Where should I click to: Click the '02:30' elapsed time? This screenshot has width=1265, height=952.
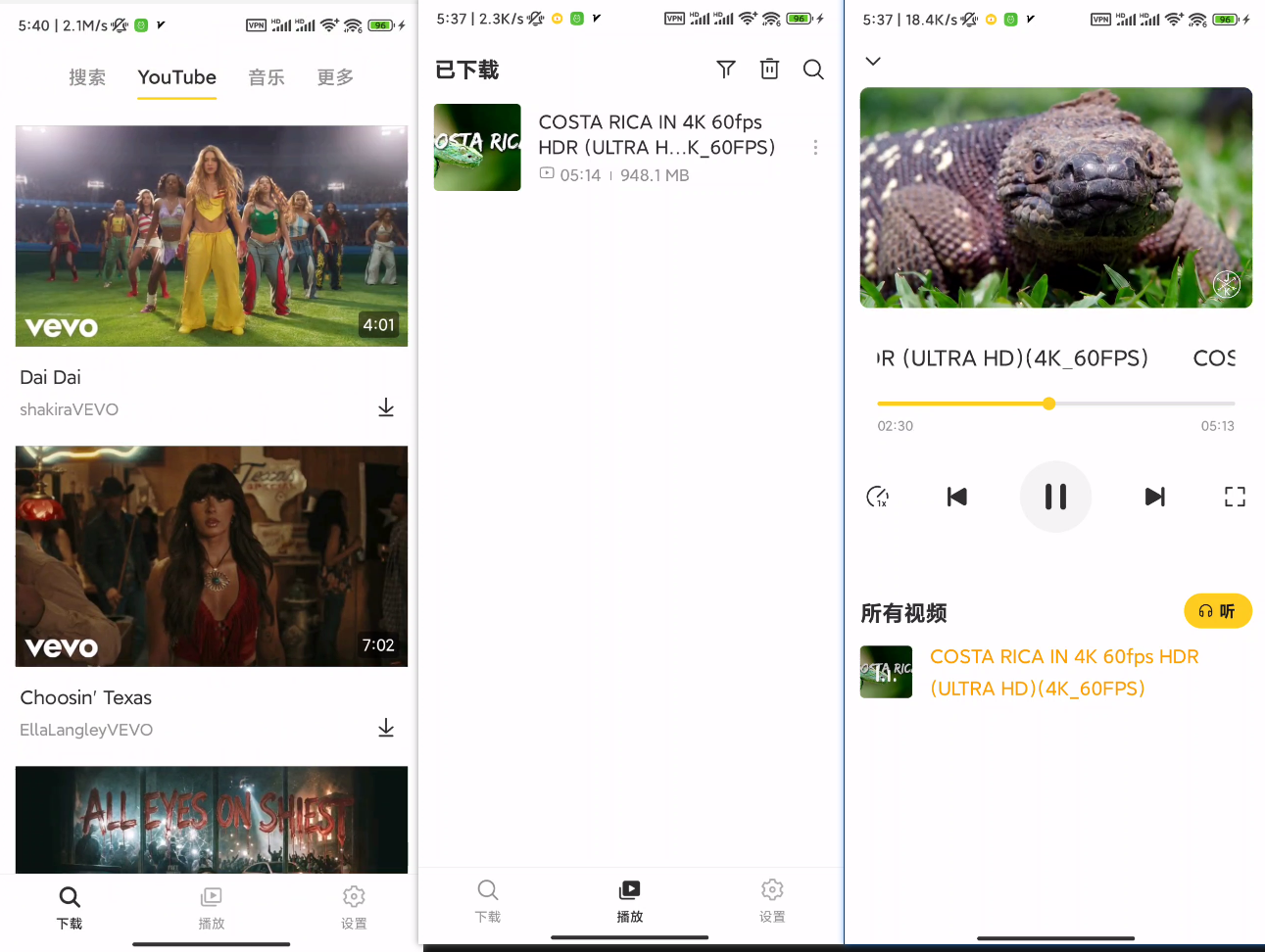pos(896,426)
